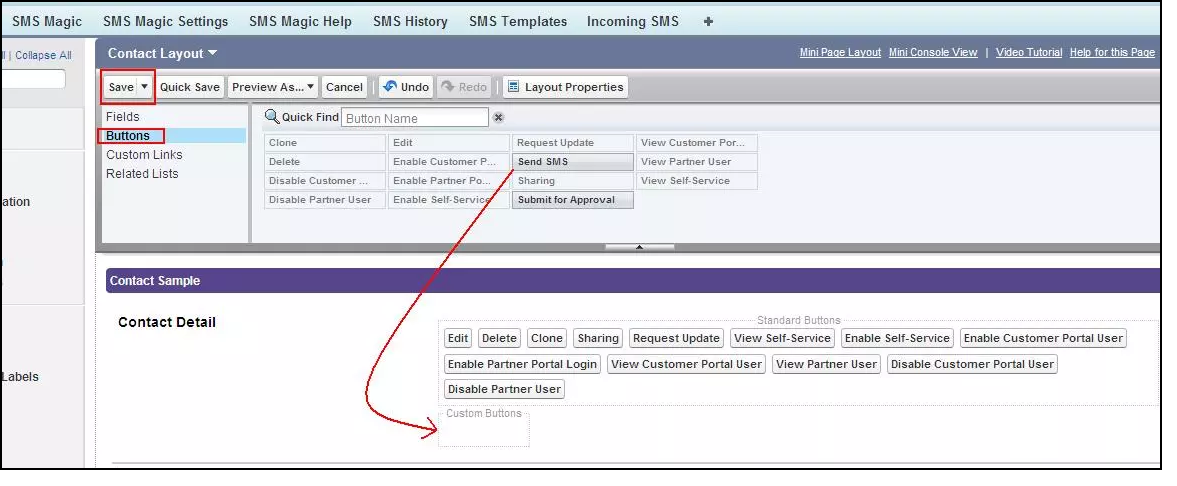Switch to the SMS Magic tab

[47, 22]
